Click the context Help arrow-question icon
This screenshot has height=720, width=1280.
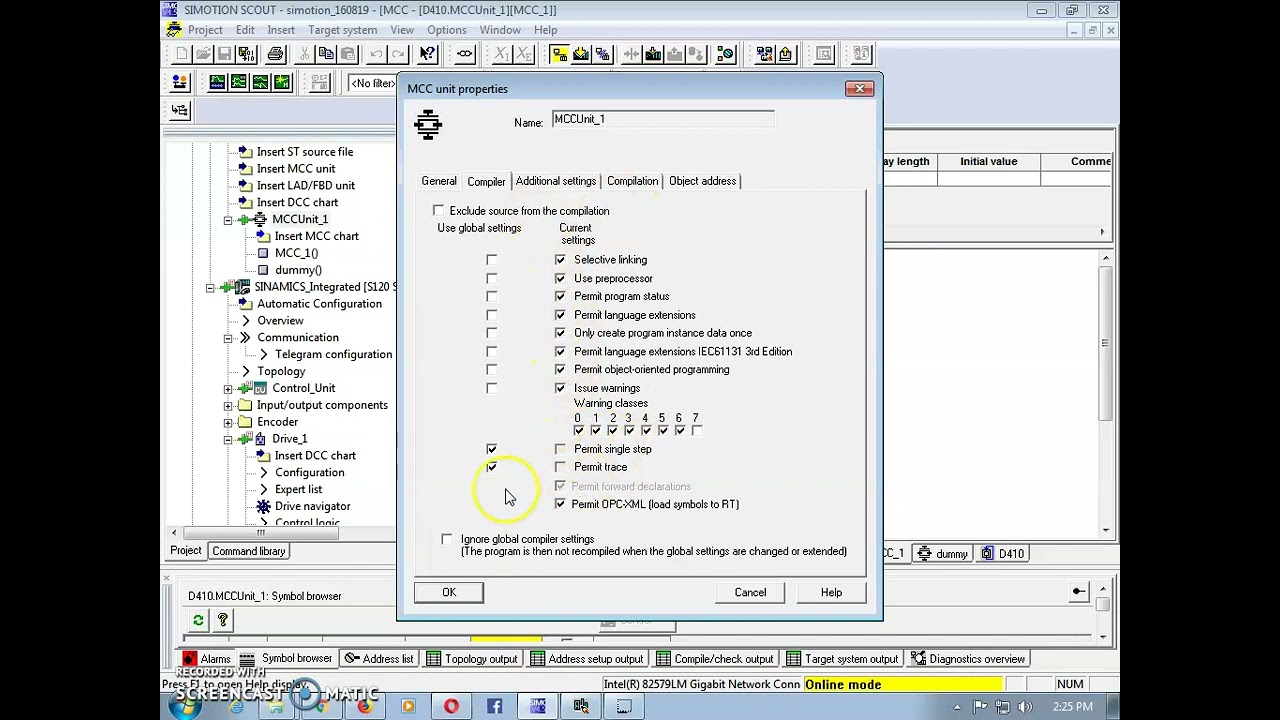428,54
